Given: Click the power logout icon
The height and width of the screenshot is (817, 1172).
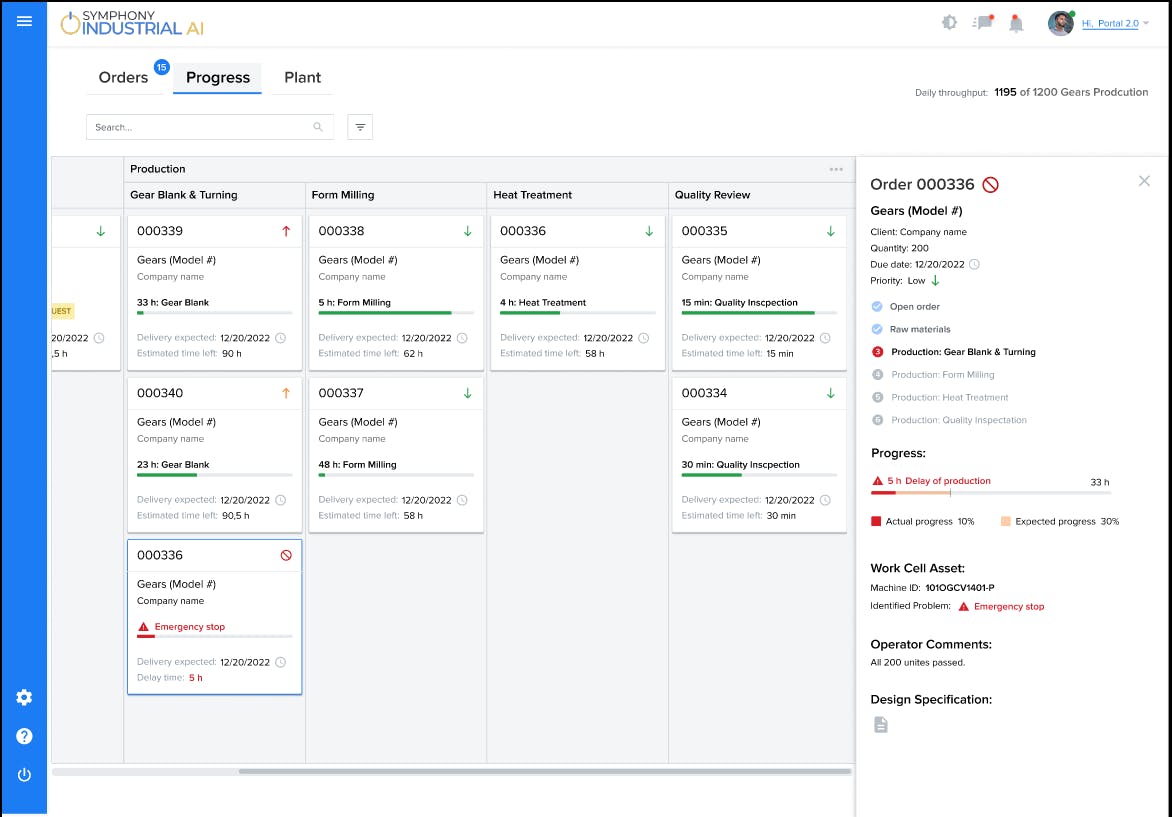Looking at the screenshot, I should tap(24, 775).
